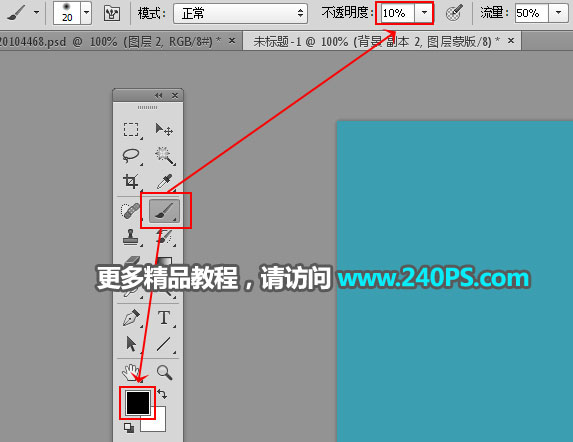Click the 模式 label
Image resolution: width=573 pixels, height=442 pixels.
(x=152, y=14)
